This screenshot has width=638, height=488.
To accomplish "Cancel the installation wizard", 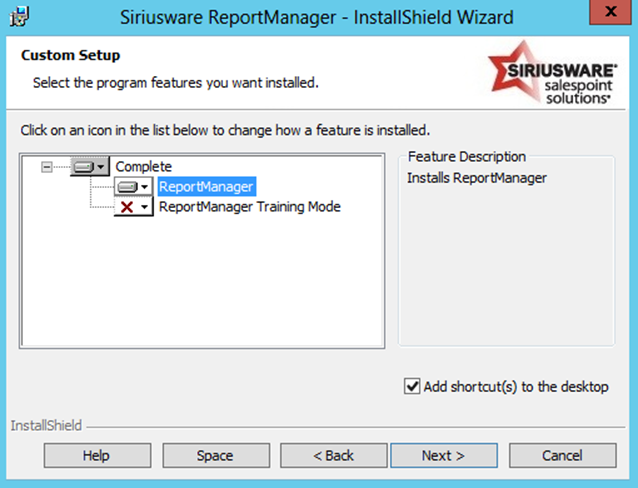I will (561, 456).
